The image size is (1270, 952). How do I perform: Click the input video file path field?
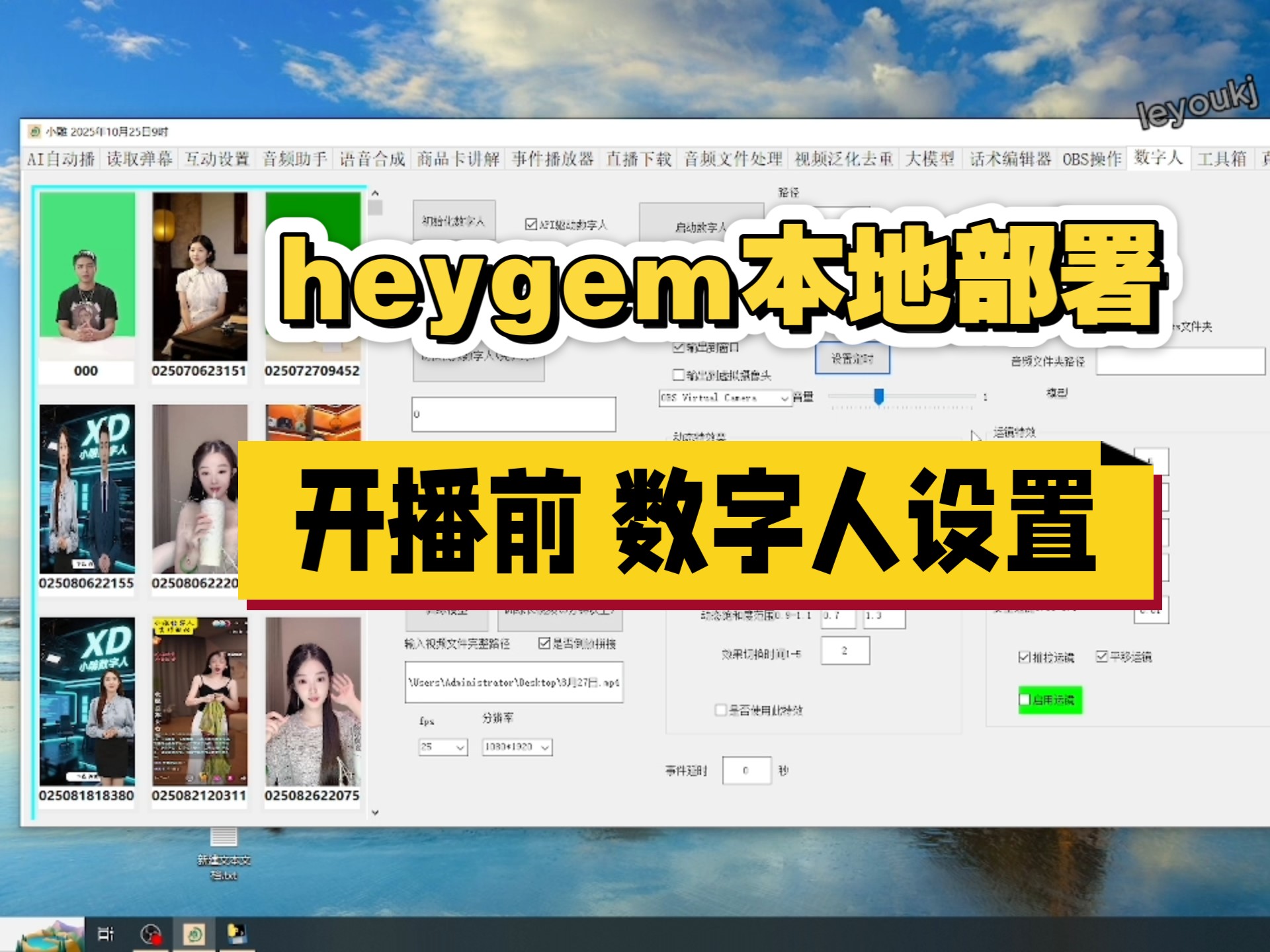(514, 682)
